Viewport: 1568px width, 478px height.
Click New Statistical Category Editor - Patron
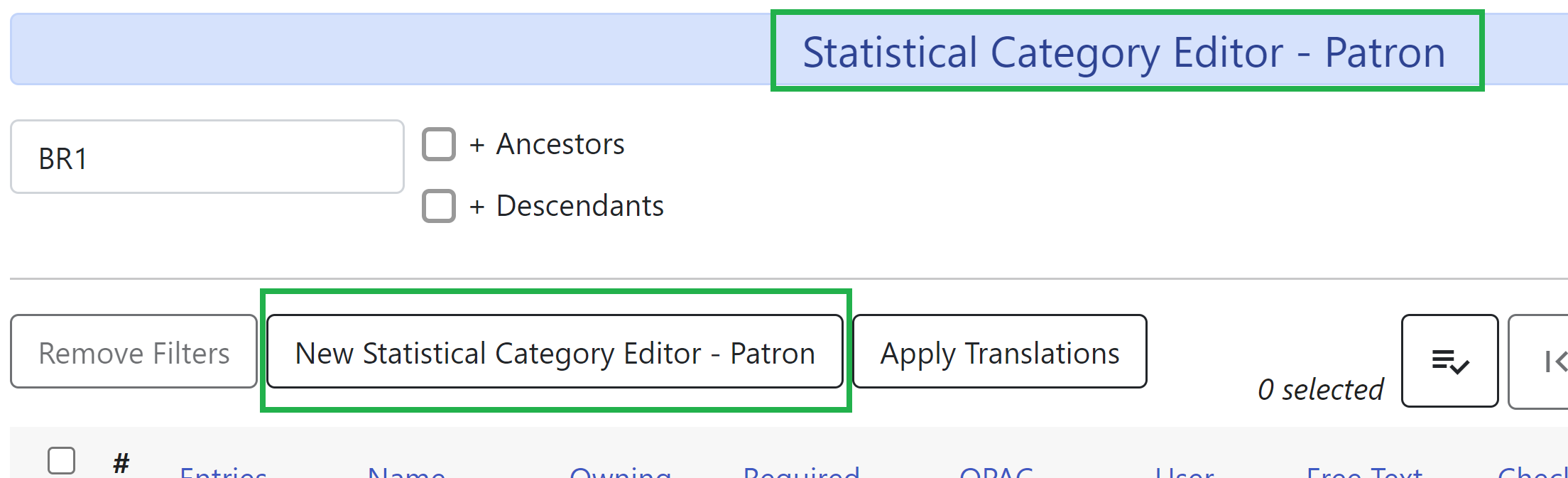coord(556,353)
